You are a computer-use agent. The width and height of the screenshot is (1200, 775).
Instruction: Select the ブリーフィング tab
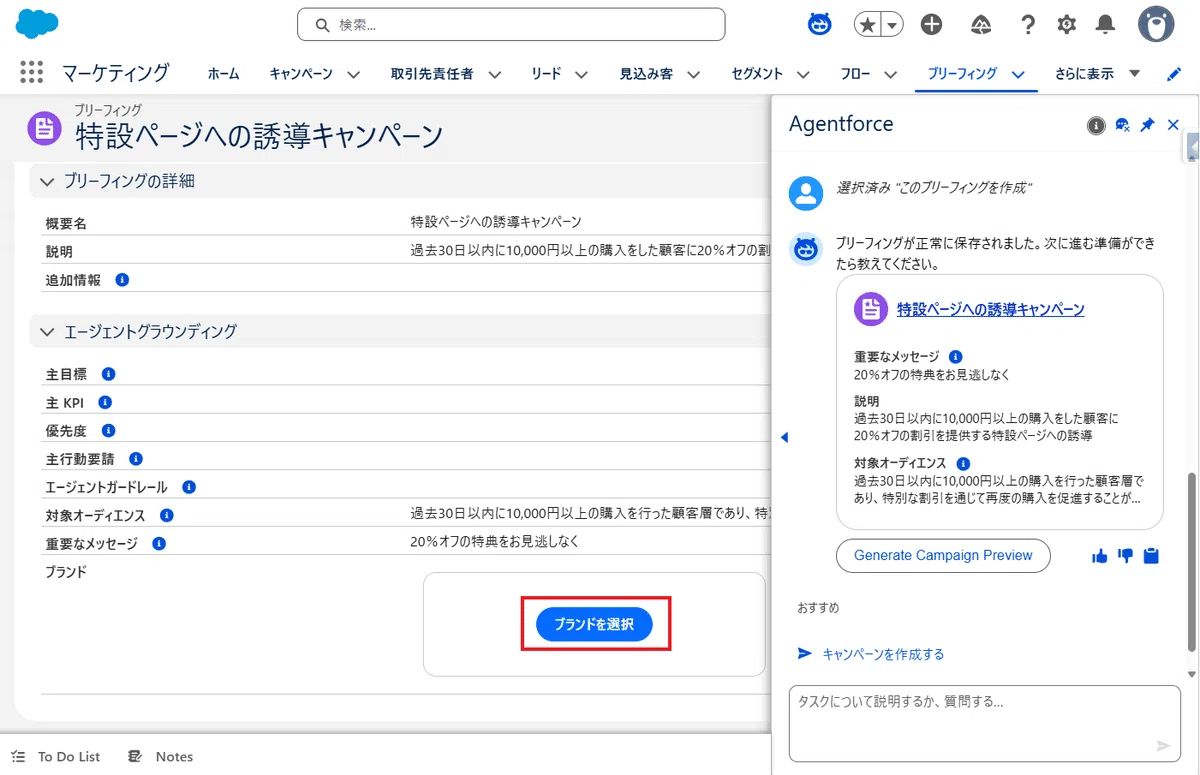[962, 74]
